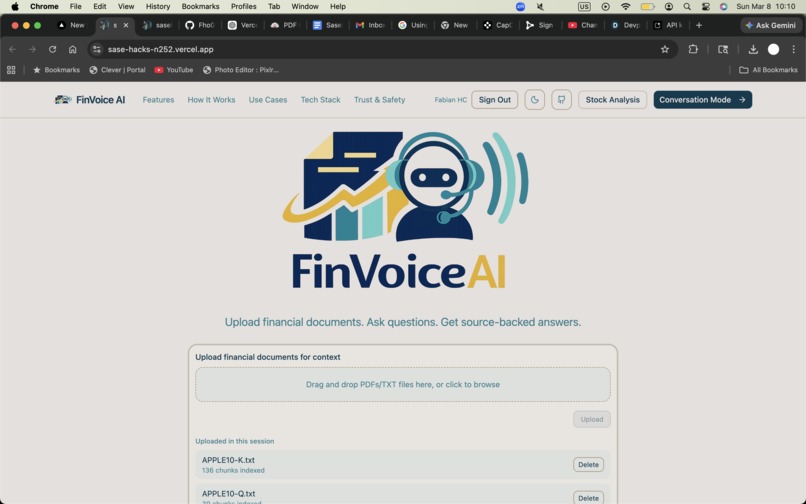Switch to the Vercel tab
Screen dimensions: 806x504
pyautogui.click(x=242, y=25)
